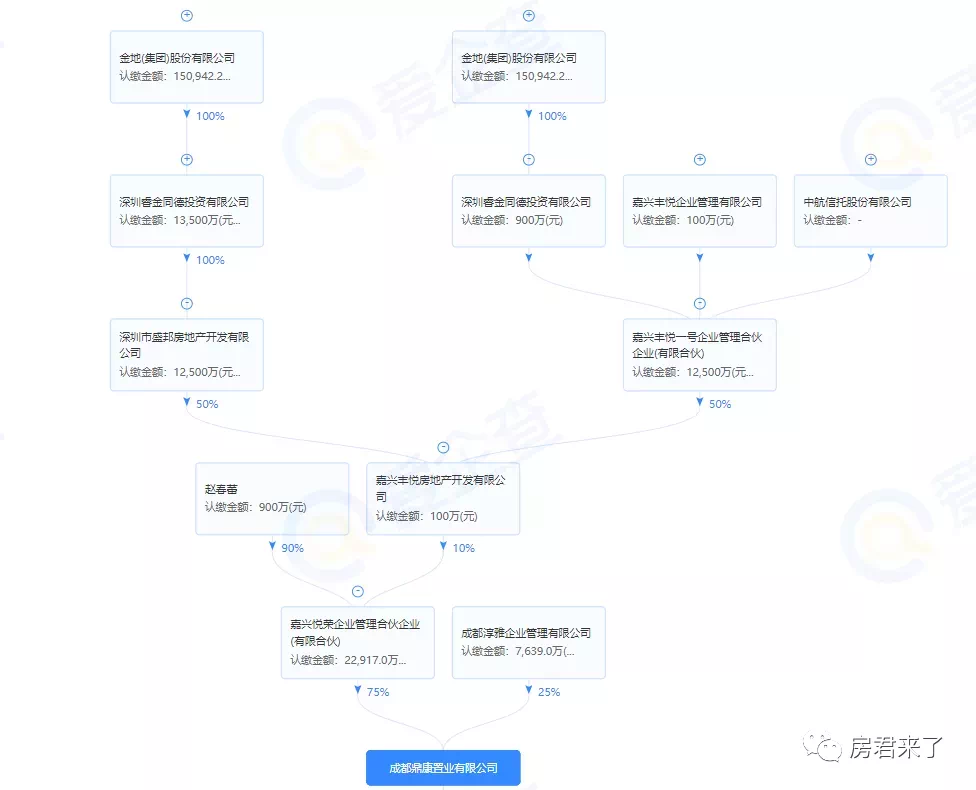The height and width of the screenshot is (790, 976).
Task: Click 25% label under 成都淳雅
Action: 549,692
